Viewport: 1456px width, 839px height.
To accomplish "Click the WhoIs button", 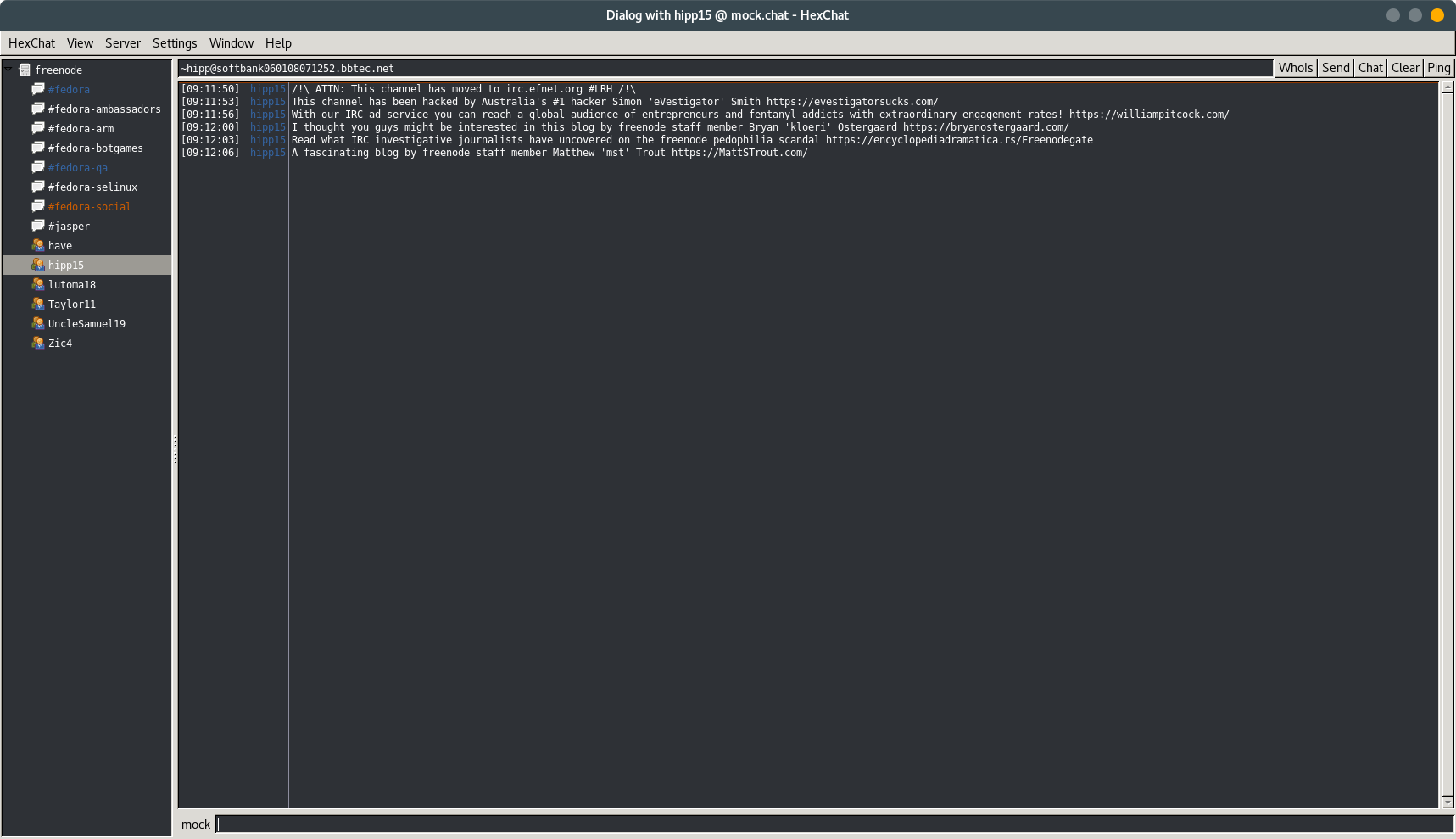I will (x=1296, y=68).
